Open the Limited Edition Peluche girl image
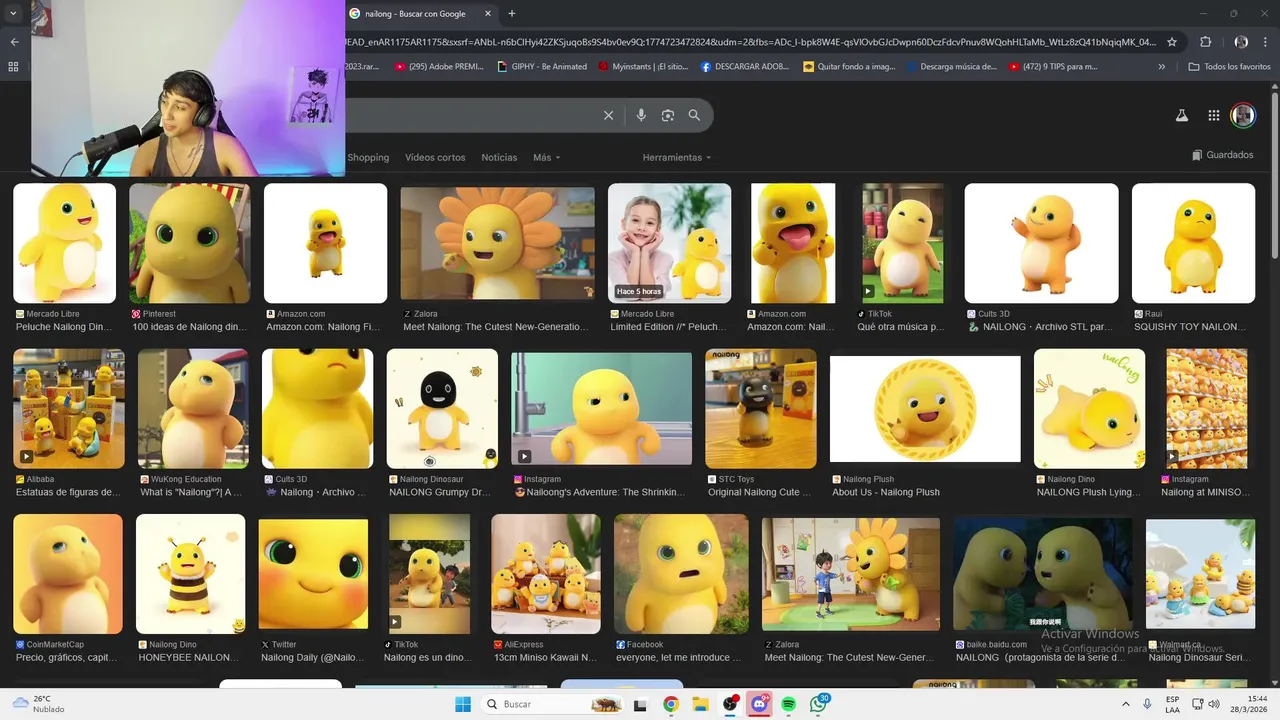Screen dimensions: 1280x720 point(669,243)
